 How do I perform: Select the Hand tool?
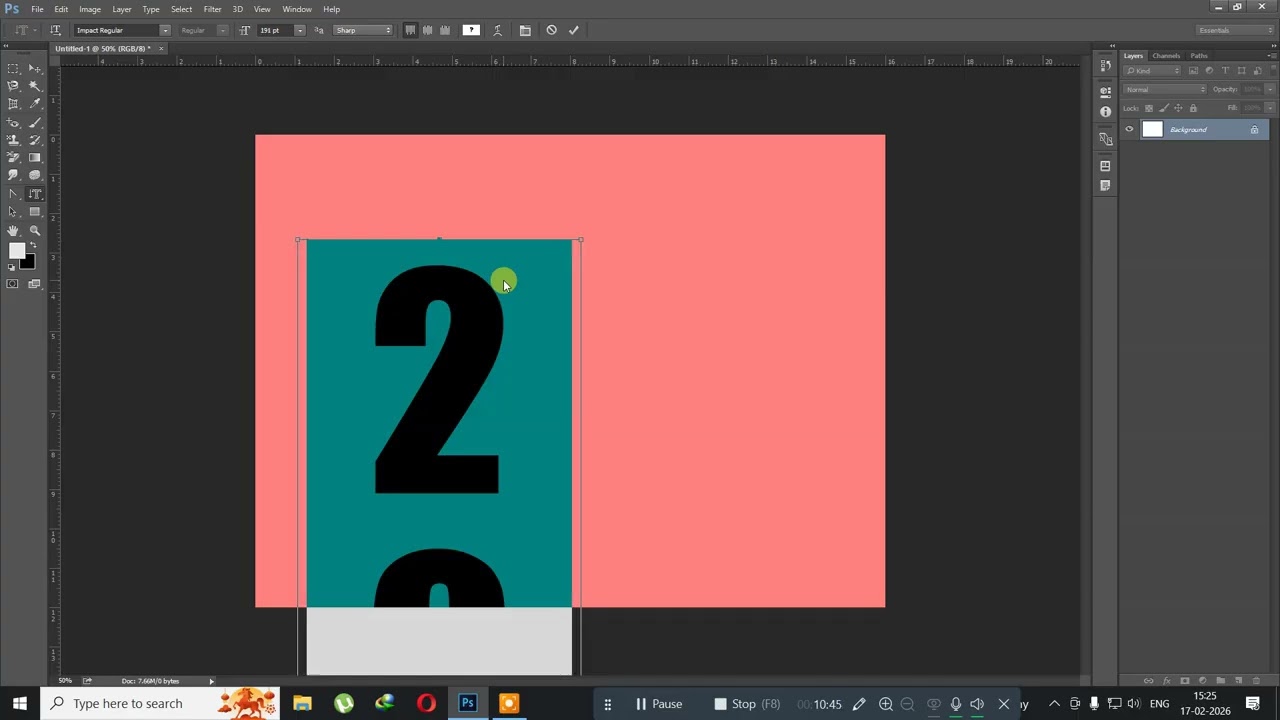(x=13, y=231)
